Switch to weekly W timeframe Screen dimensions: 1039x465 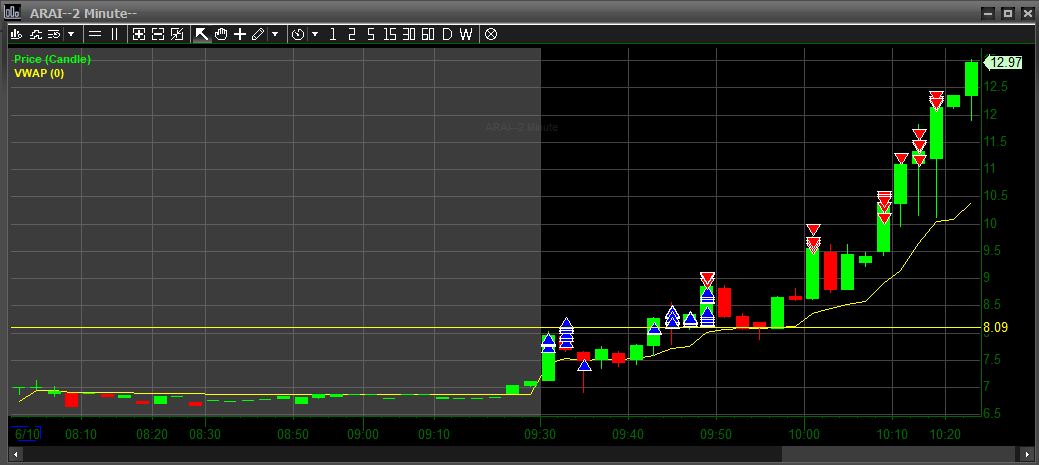(x=466, y=34)
